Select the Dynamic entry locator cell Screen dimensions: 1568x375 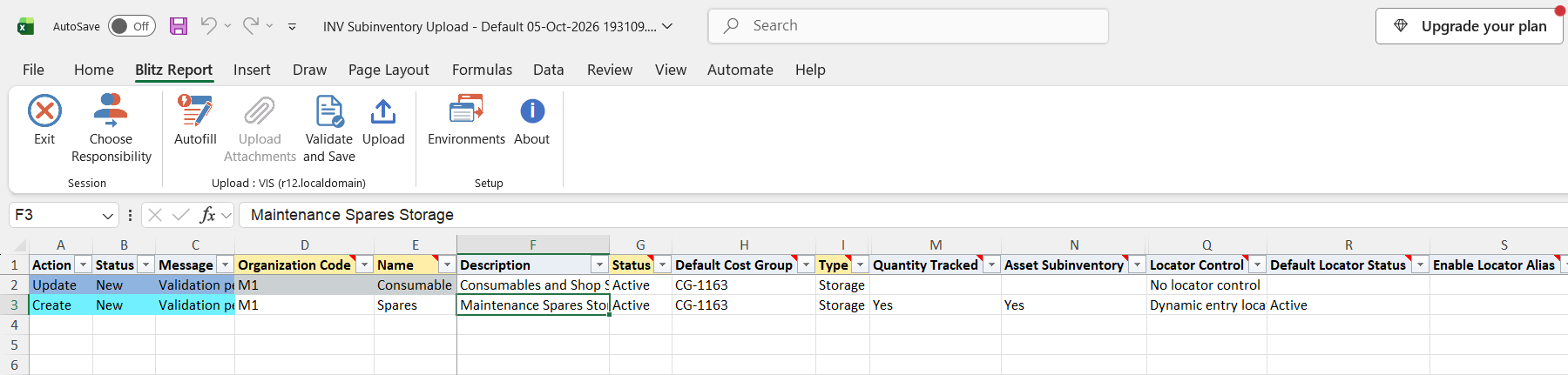point(1207,305)
